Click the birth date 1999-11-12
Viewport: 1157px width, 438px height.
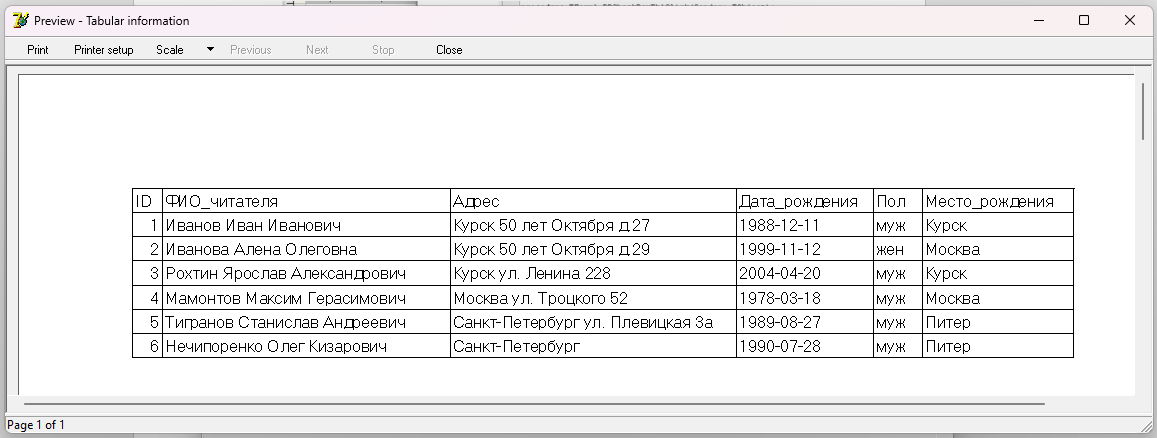pos(805,249)
